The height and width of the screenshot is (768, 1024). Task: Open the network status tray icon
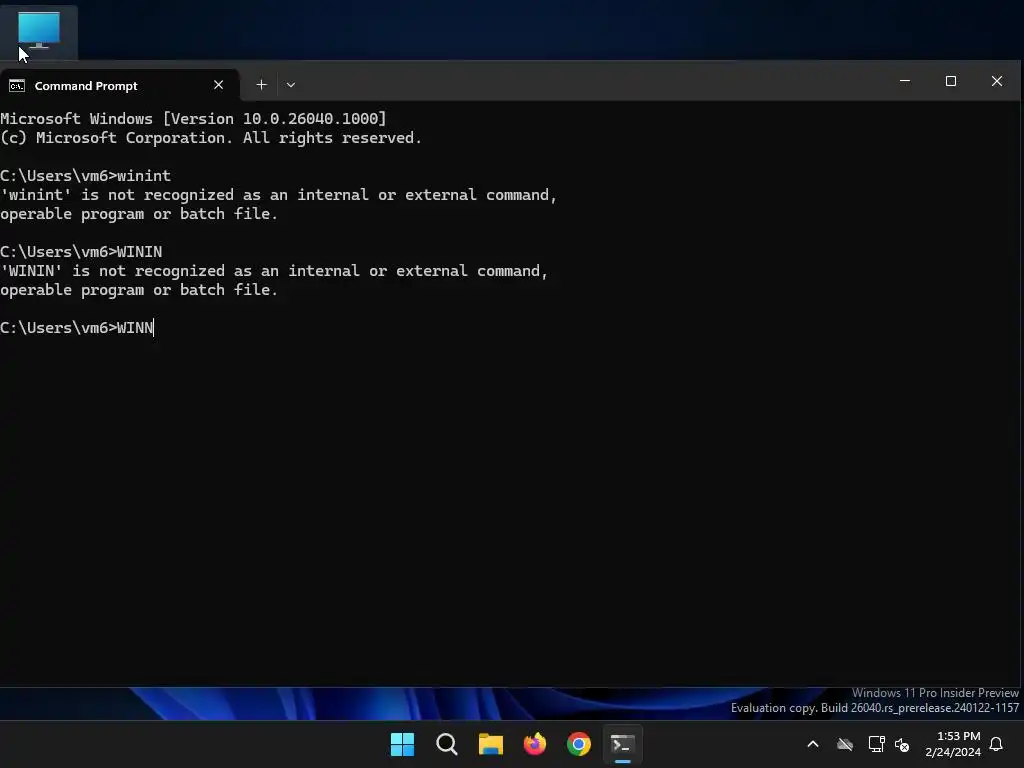[x=876, y=744]
